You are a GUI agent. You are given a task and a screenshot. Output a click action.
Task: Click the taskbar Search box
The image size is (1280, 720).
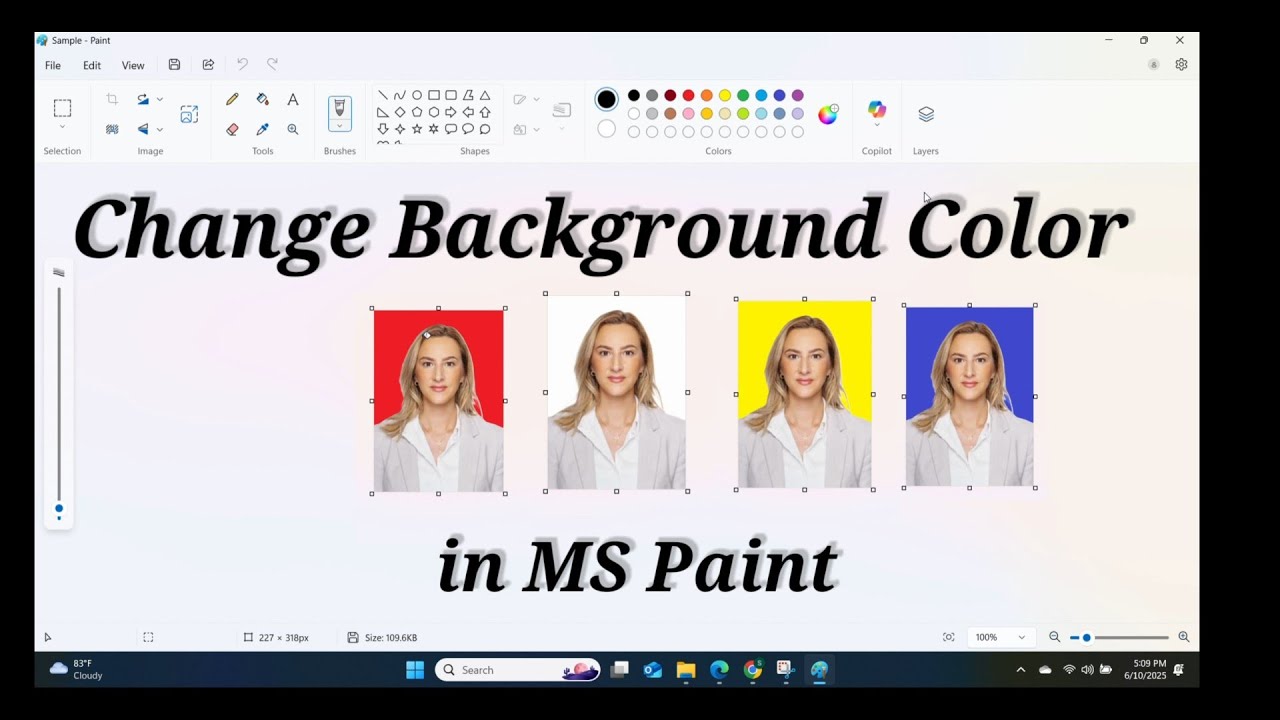tap(517, 670)
